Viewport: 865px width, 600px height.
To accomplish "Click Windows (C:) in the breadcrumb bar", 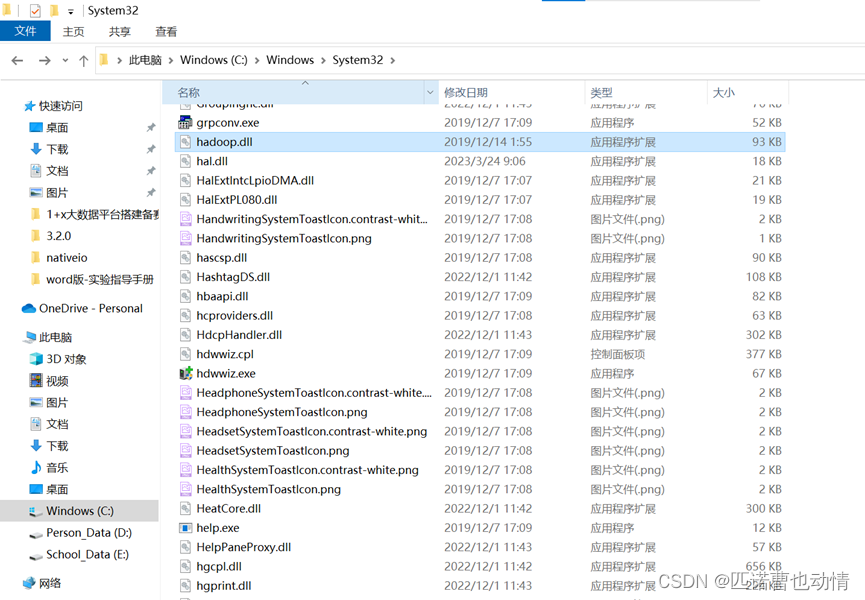I will click(x=213, y=60).
